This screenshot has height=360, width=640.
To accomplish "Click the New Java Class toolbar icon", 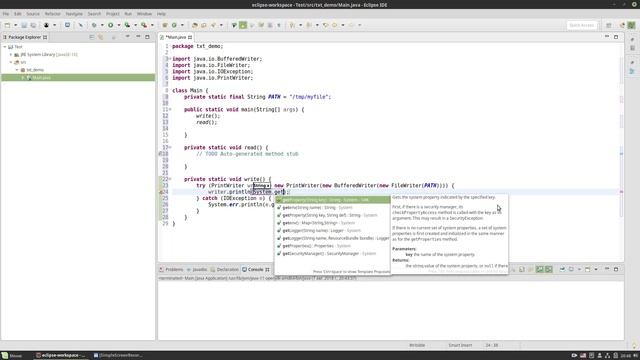I will (174, 25).
